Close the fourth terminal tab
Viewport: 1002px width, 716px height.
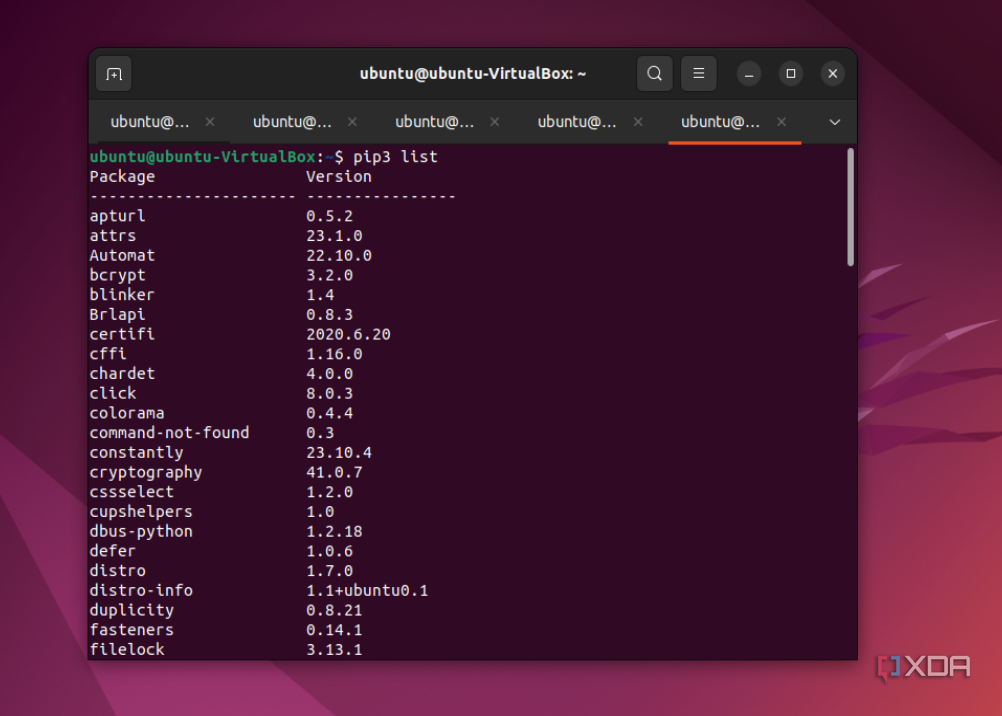pyautogui.click(x=637, y=122)
